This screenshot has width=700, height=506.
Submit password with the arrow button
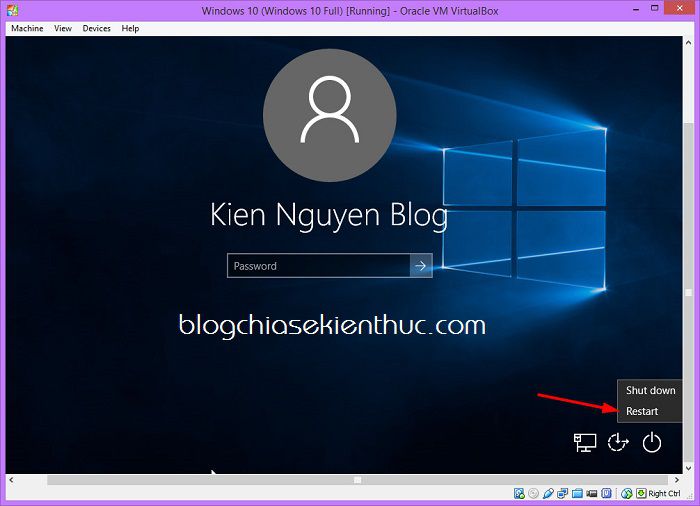tap(421, 266)
